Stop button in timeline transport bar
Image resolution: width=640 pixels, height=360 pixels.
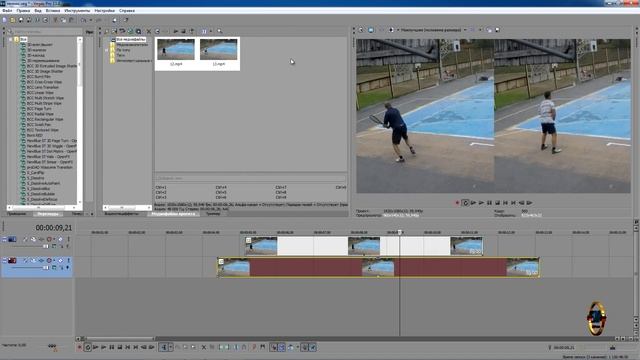click(120, 347)
